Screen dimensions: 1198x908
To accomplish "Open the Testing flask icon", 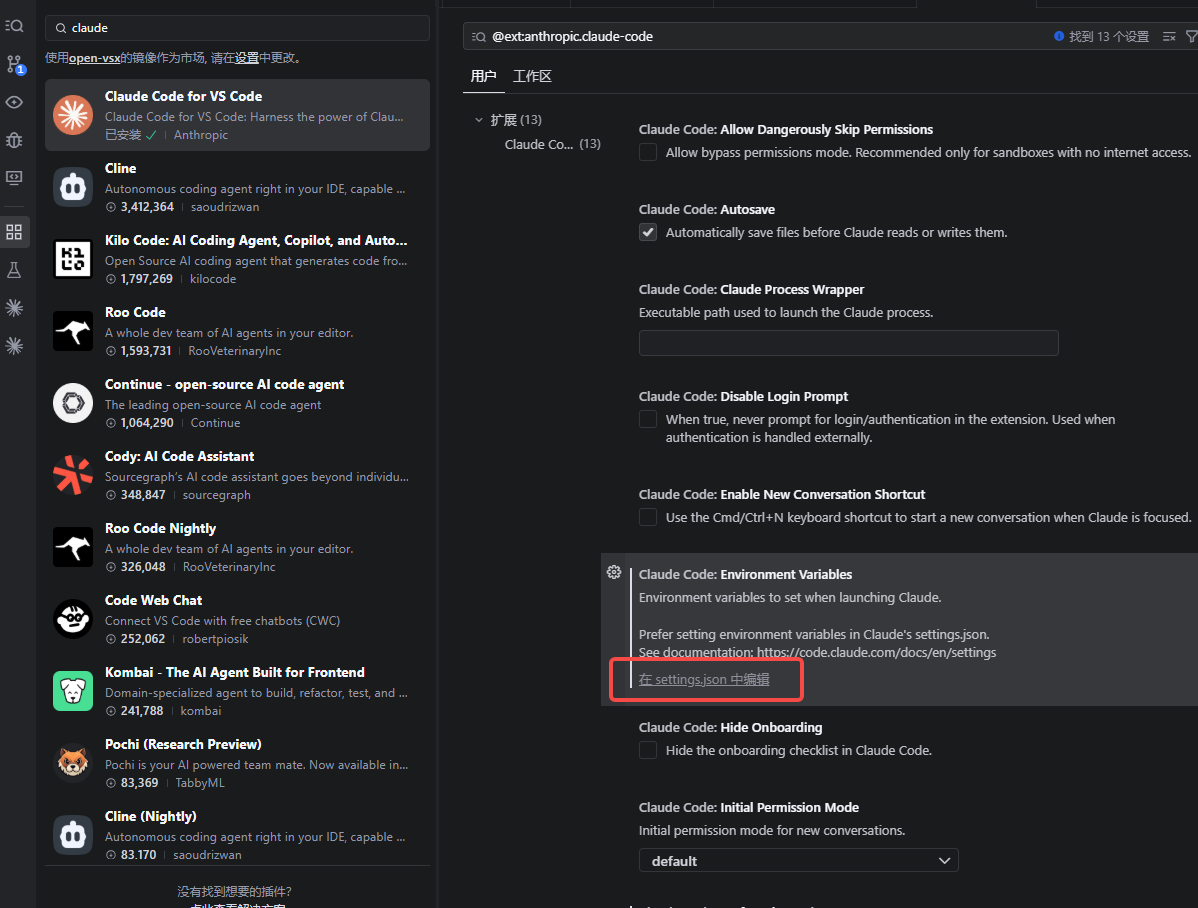I will tap(14, 270).
